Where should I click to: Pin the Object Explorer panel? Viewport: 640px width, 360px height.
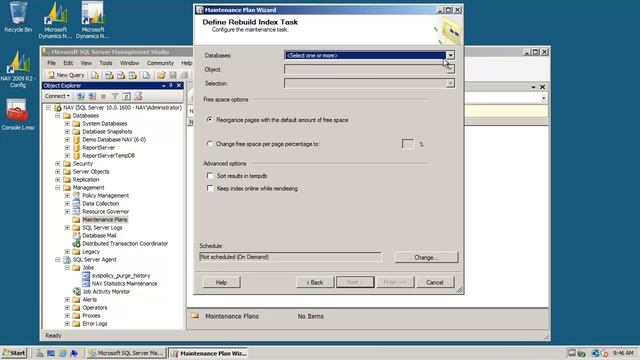[x=171, y=85]
